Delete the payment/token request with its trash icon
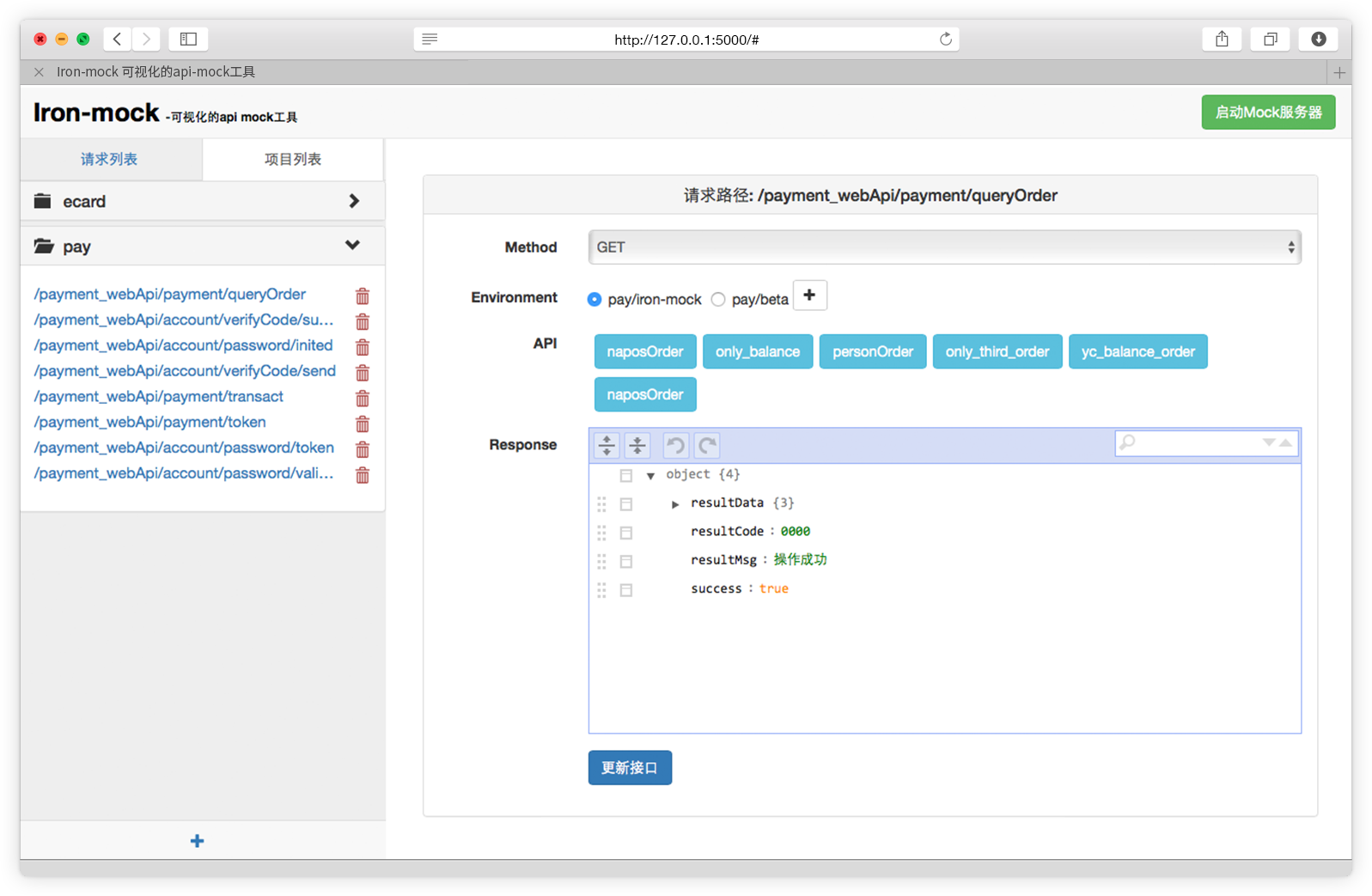 [363, 424]
